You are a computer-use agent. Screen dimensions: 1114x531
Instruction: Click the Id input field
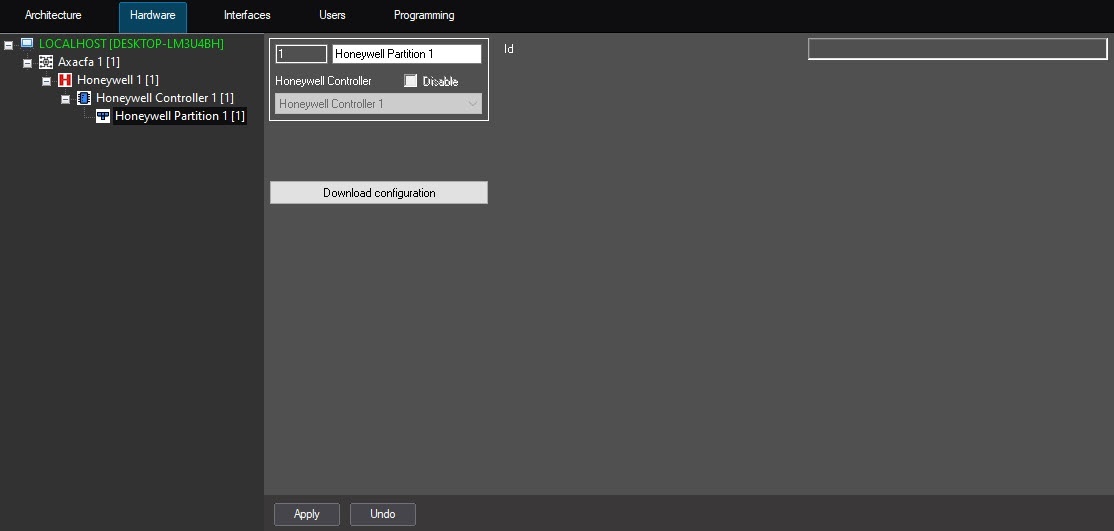click(957, 48)
